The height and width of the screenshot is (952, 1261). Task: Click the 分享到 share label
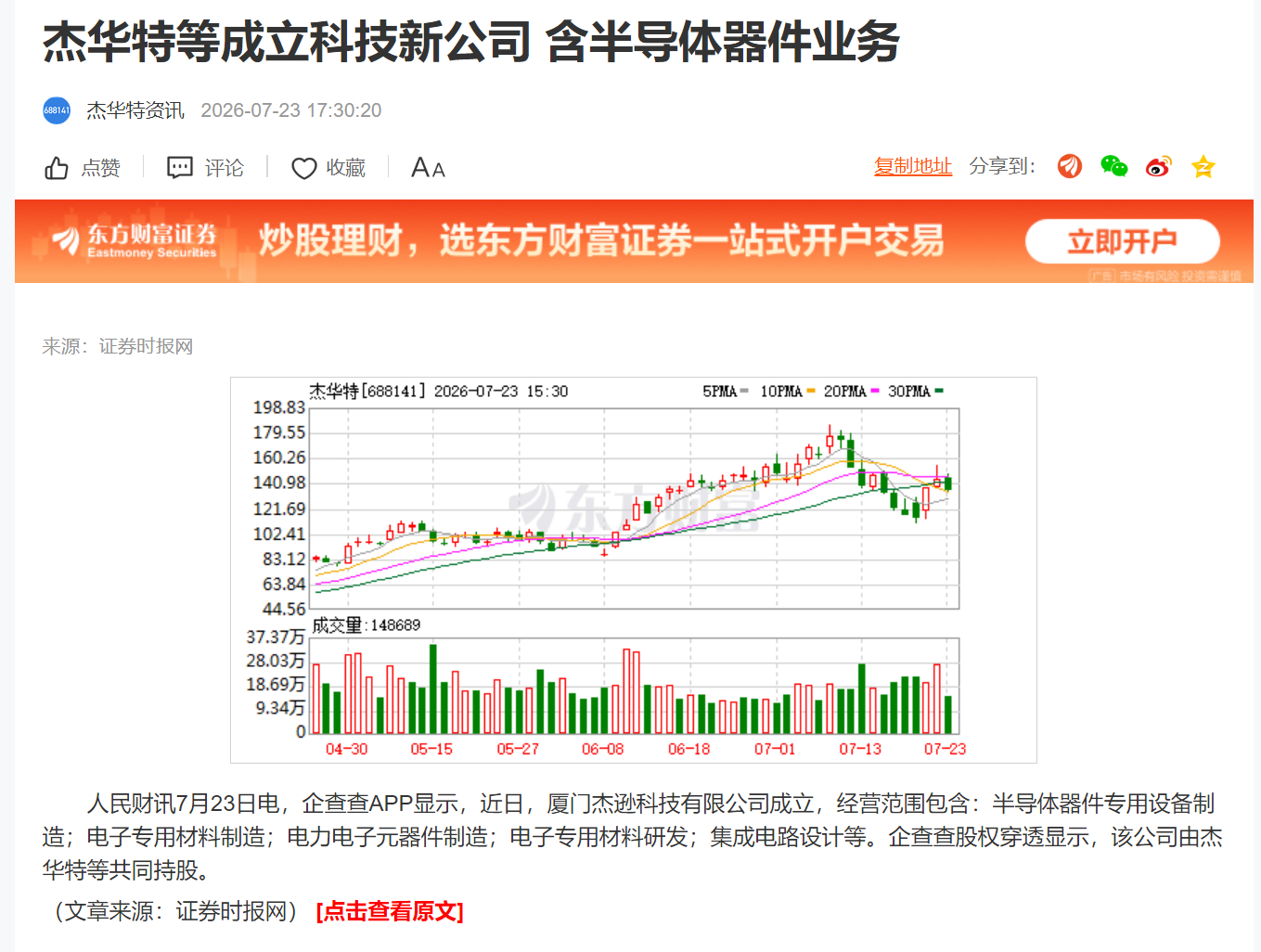1002,166
